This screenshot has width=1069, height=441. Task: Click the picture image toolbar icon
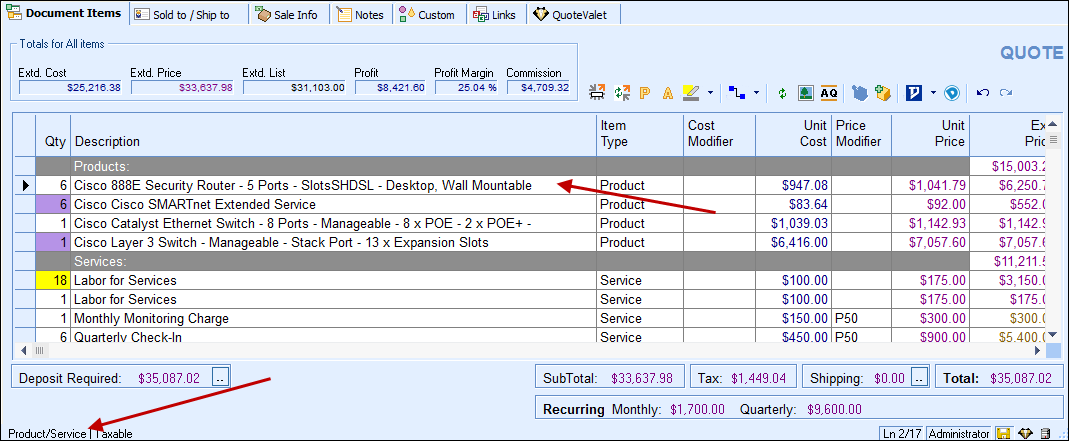(x=806, y=93)
